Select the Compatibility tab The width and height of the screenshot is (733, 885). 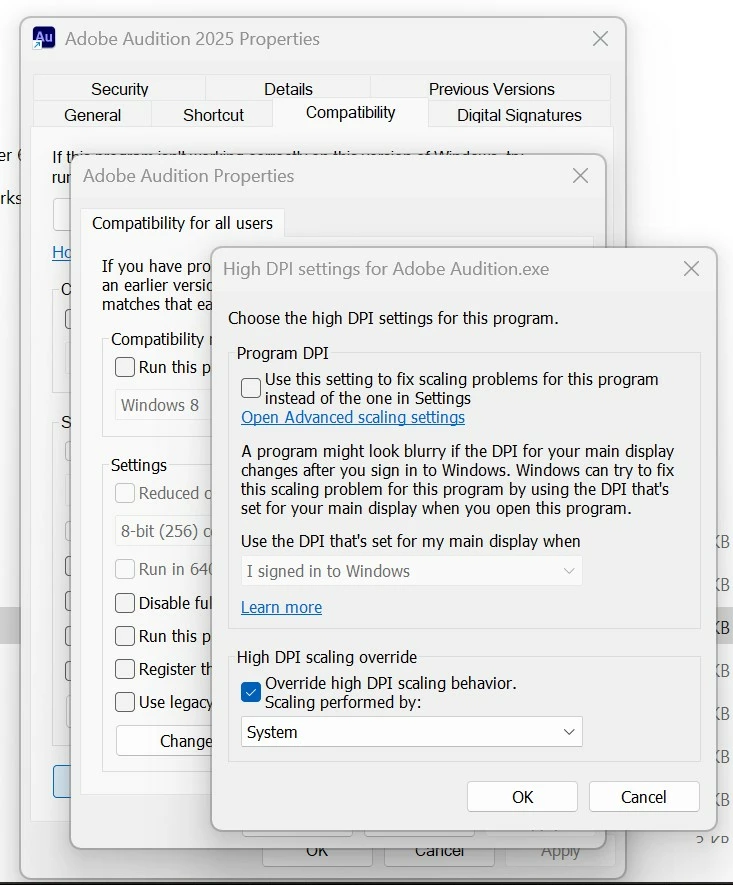coord(350,112)
